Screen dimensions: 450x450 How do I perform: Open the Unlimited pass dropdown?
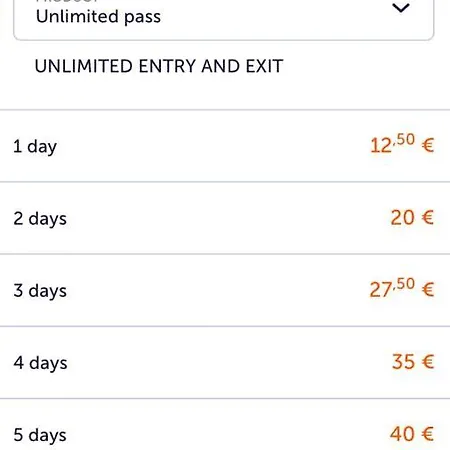coord(223,18)
